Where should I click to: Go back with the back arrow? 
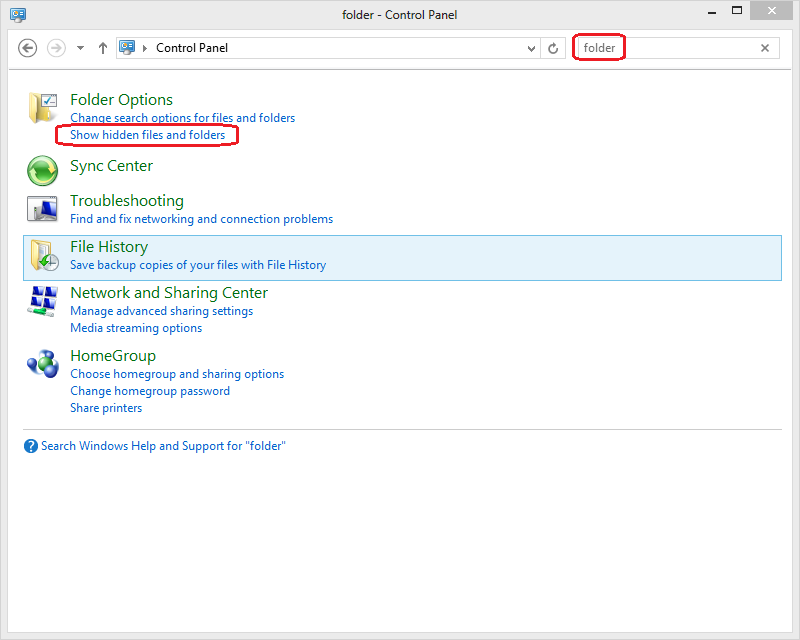28,48
